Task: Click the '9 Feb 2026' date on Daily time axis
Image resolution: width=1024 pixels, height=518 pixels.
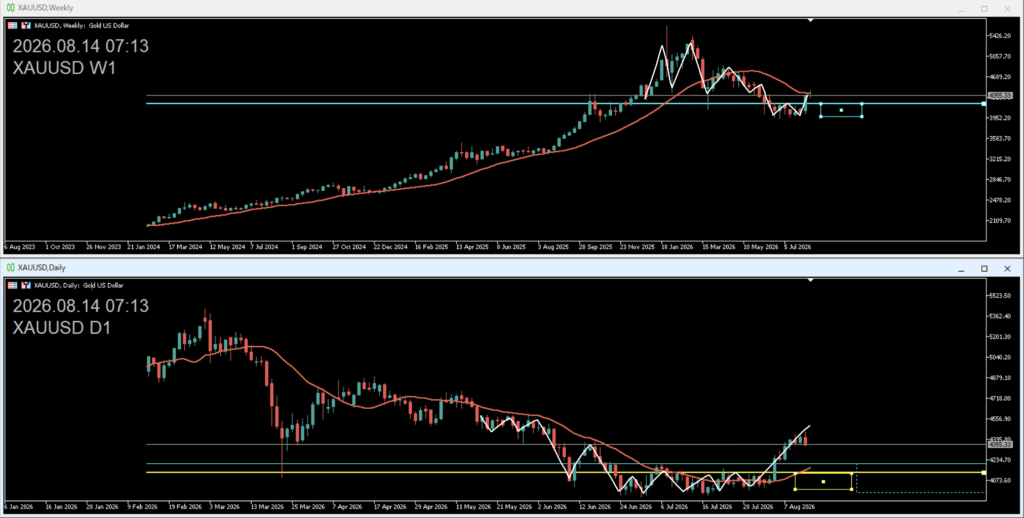Action: tap(143, 507)
